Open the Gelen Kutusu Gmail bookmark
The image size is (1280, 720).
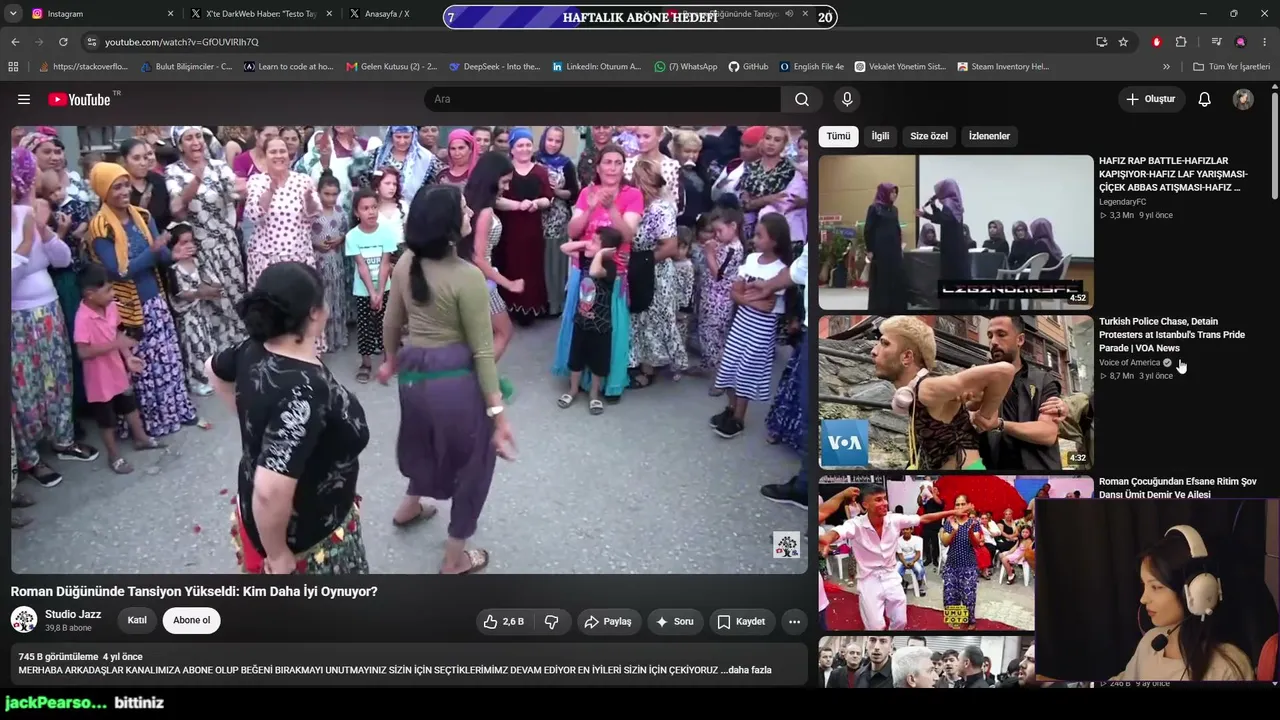pyautogui.click(x=392, y=67)
